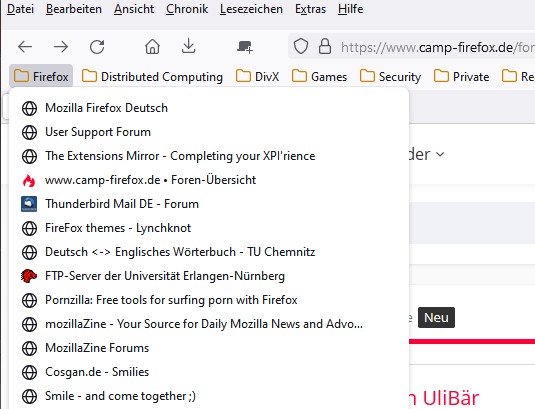The height and width of the screenshot is (409, 535).
Task: Collapse the Firefox bookmarks folder
Action: tap(41, 76)
